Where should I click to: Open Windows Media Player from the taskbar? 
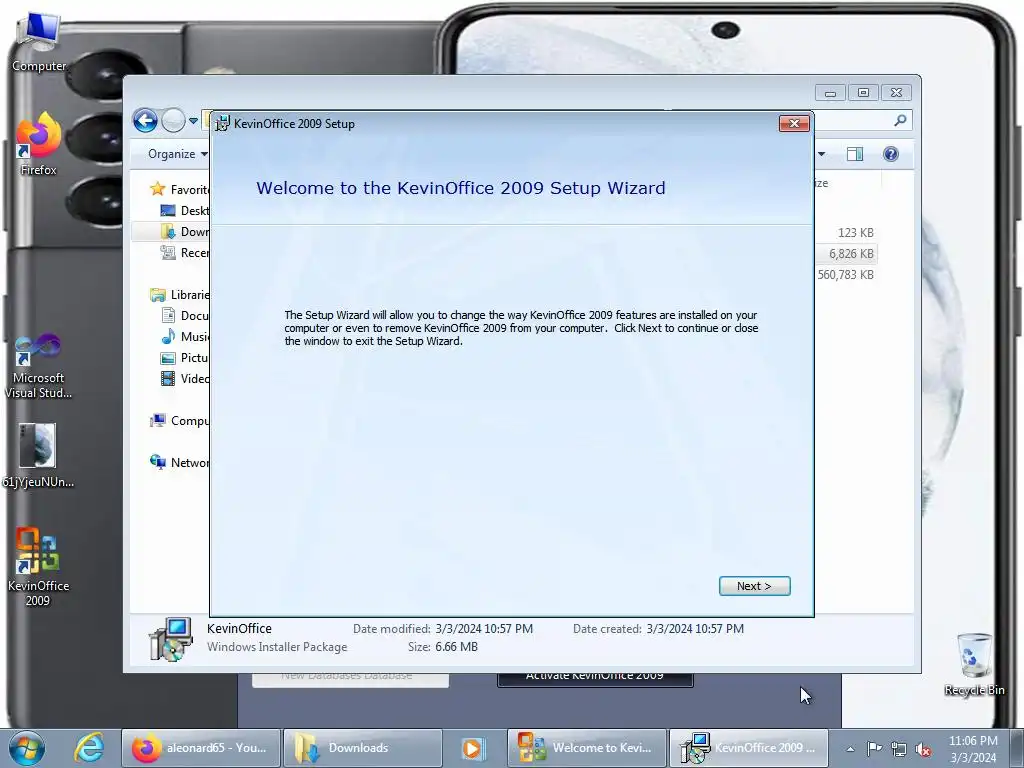pyautogui.click(x=472, y=748)
